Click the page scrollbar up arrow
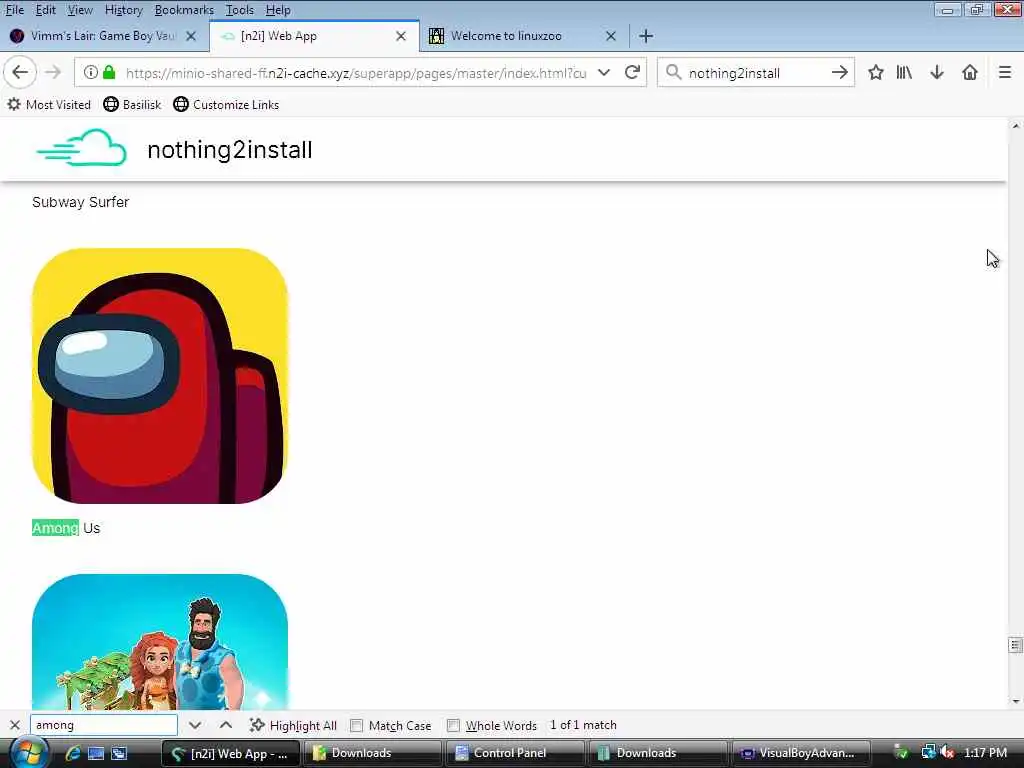The width and height of the screenshot is (1024, 768). coord(1016,125)
